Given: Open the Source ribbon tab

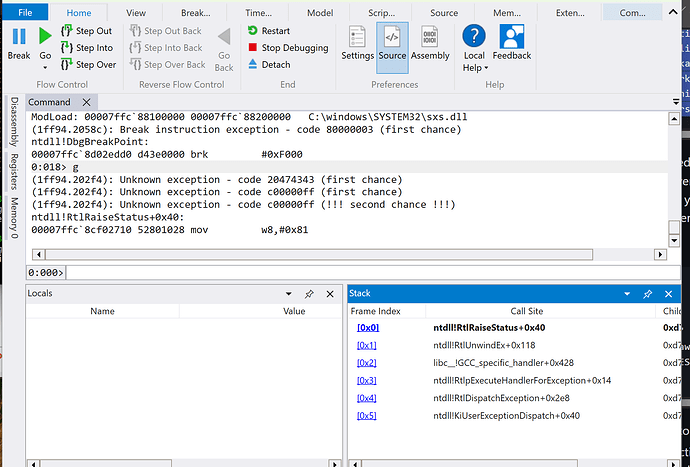Looking at the screenshot, I should pyautogui.click(x=444, y=13).
